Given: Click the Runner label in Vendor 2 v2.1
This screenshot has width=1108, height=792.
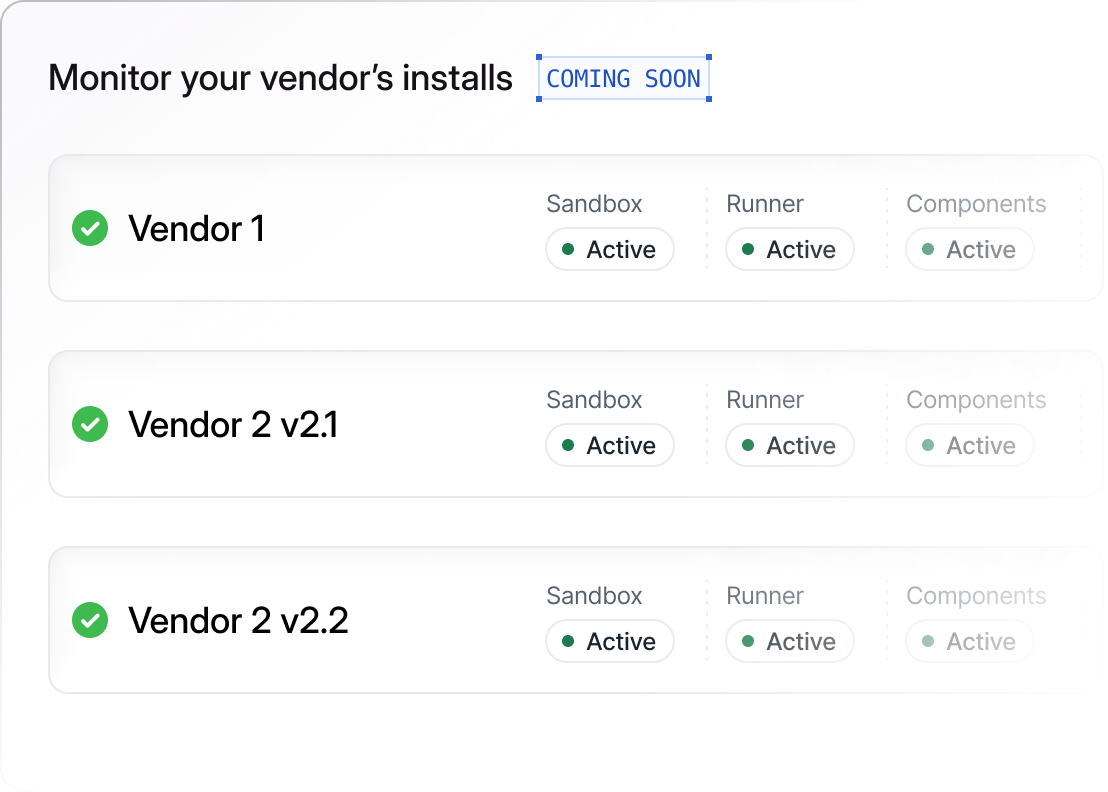Looking at the screenshot, I should coord(765,400).
